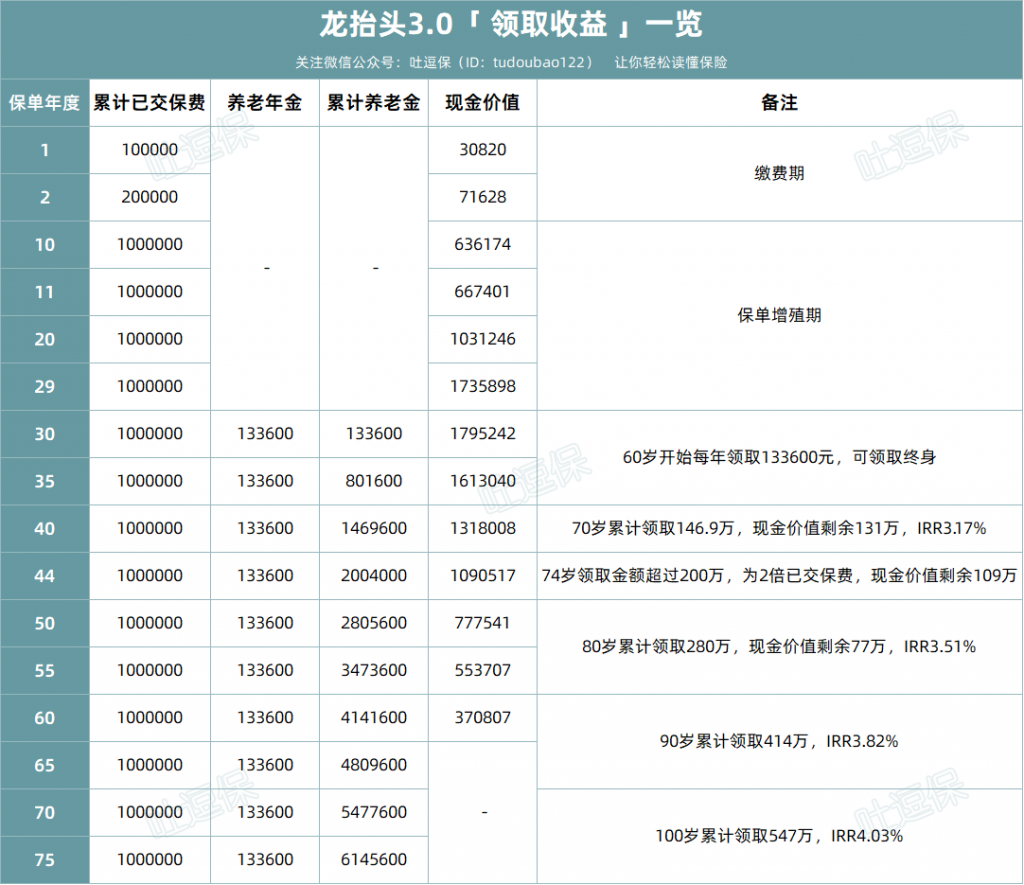
Task: Select cash value 777541
Action: point(483,623)
